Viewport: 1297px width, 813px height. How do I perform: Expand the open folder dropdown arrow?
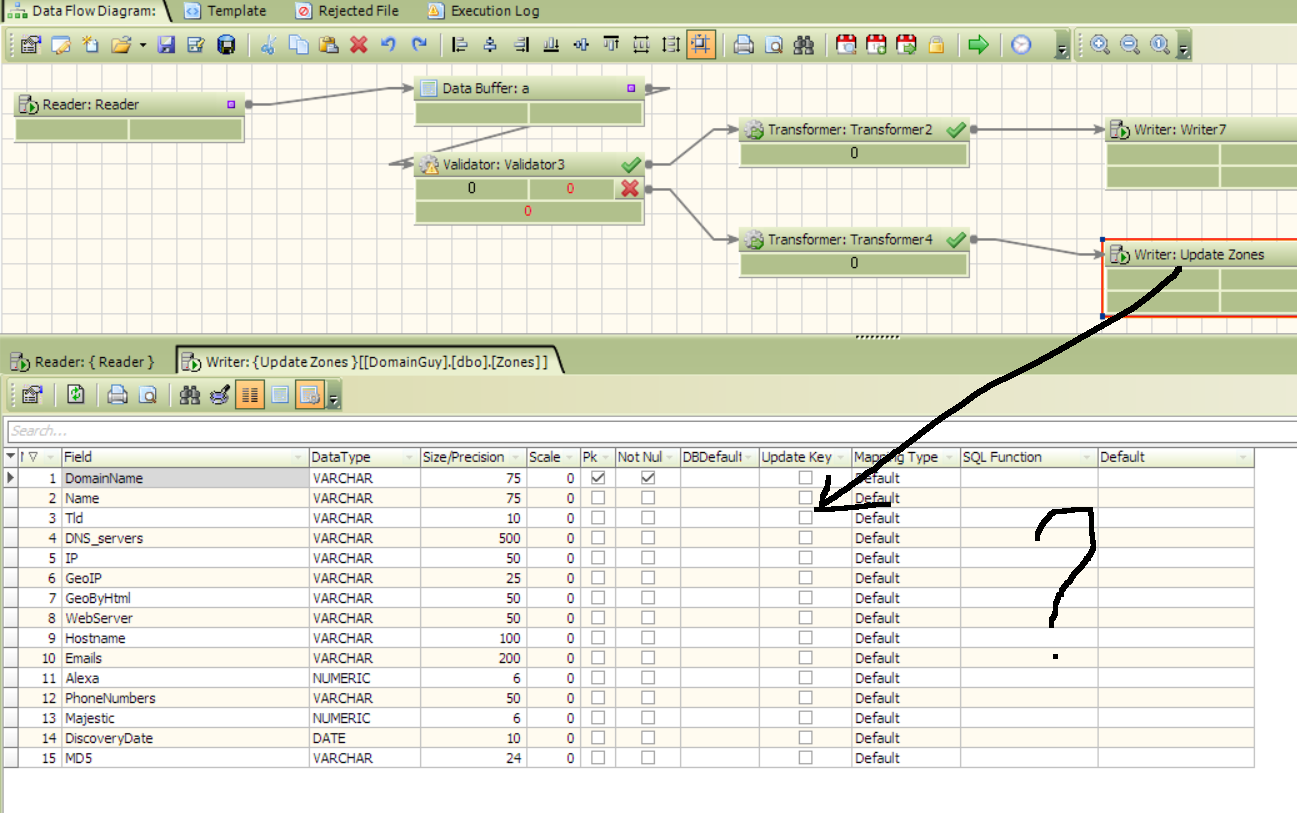pos(142,46)
